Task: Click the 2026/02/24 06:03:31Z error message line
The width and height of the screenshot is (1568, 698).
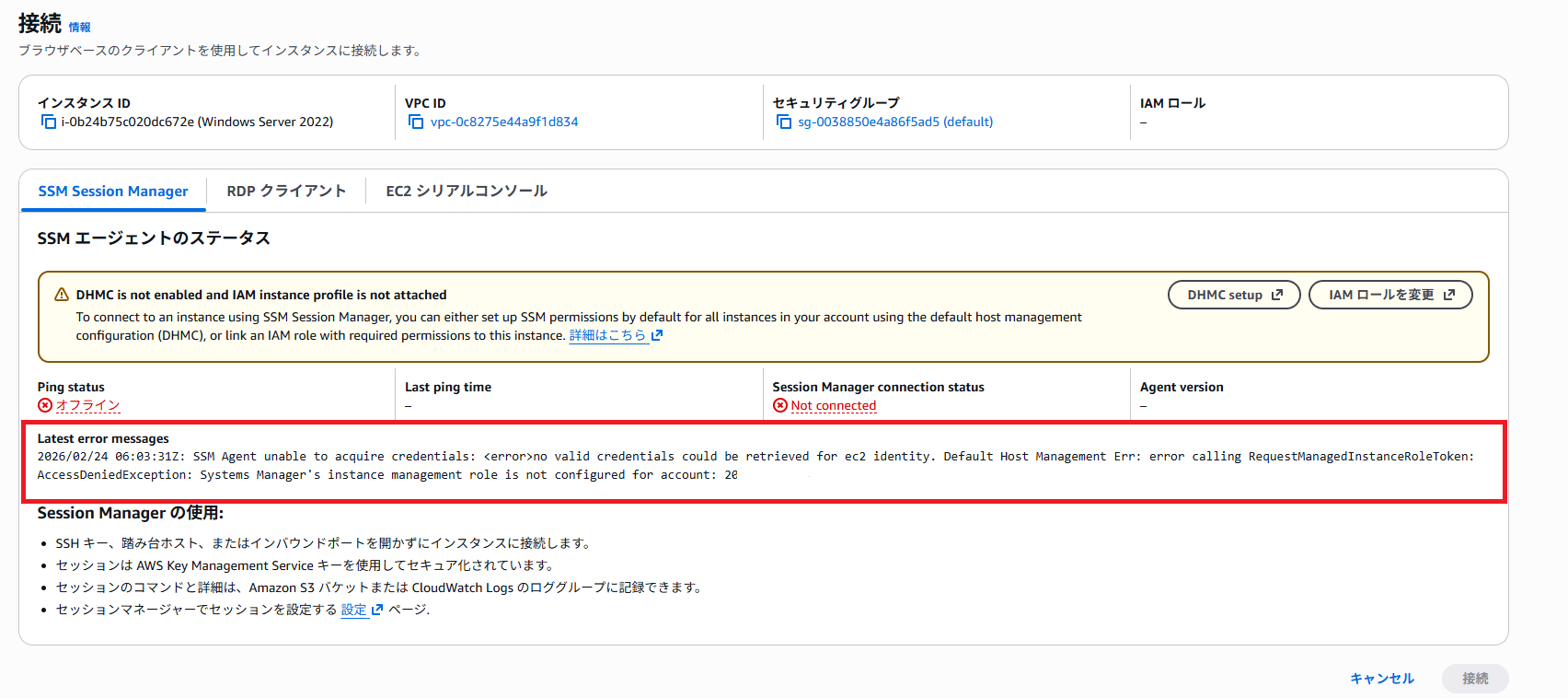Action: click(755, 457)
